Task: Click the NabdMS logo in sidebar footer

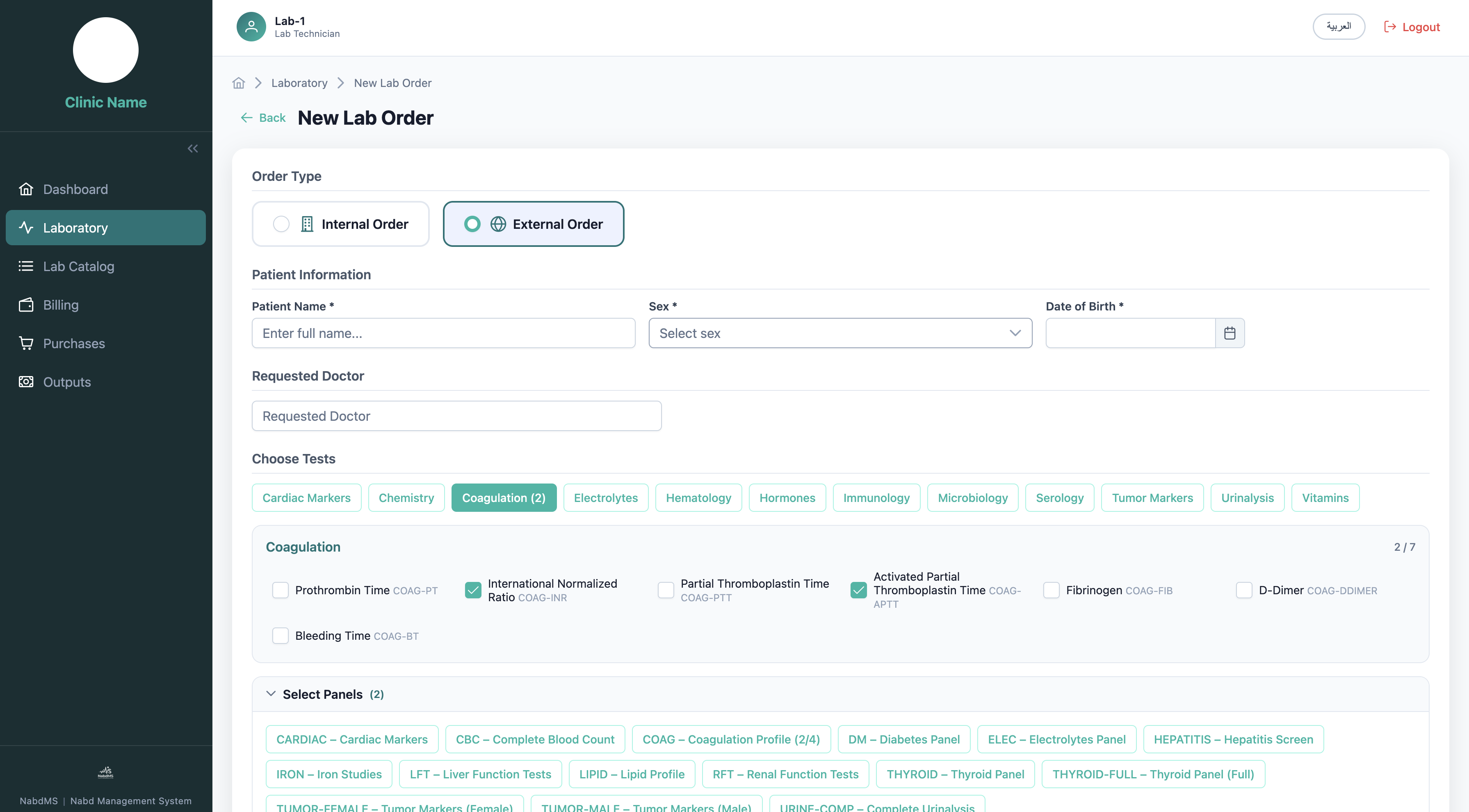Action: pos(105,772)
